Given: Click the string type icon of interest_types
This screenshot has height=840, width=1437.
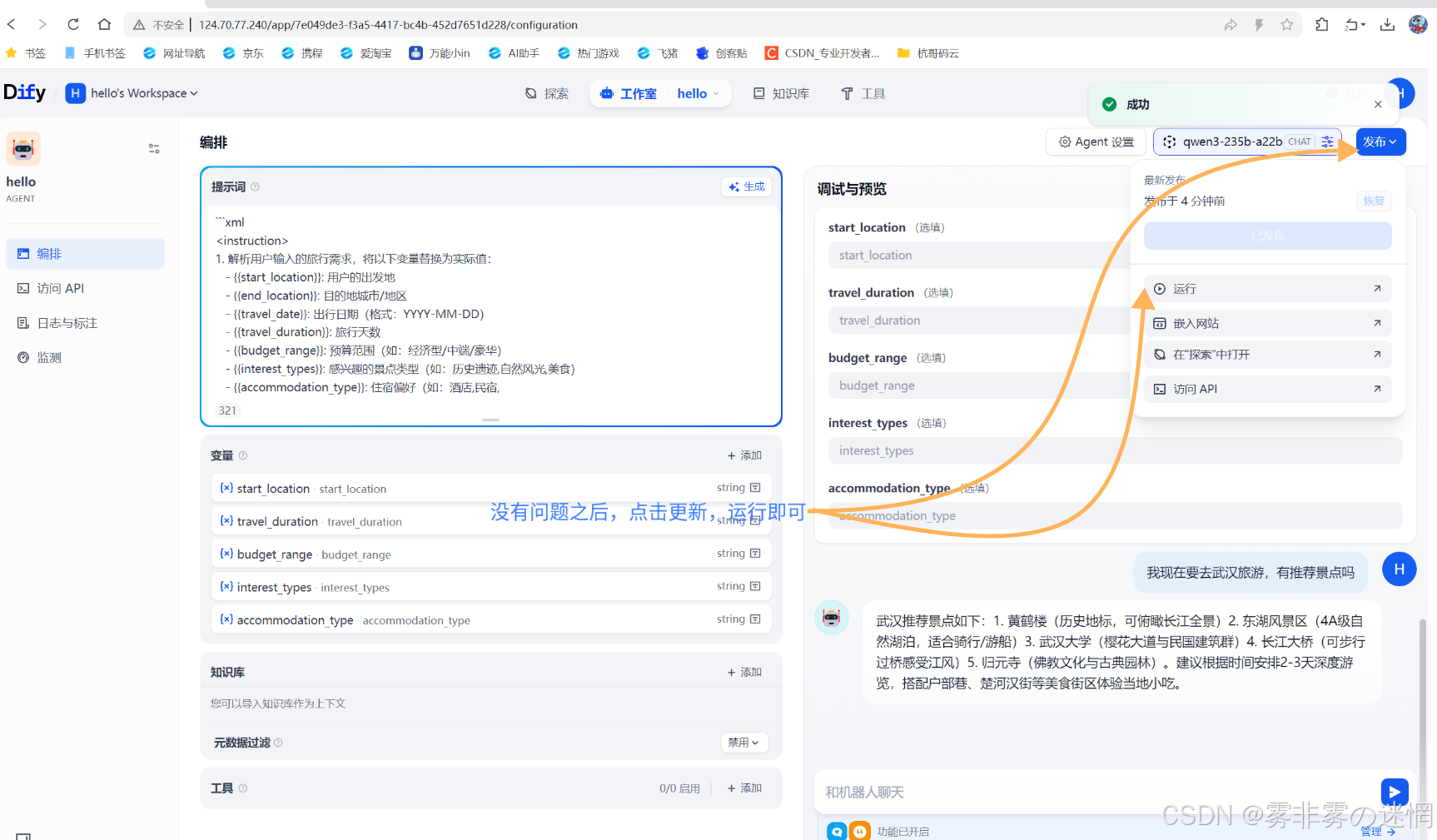Looking at the screenshot, I should pyautogui.click(x=755, y=586).
